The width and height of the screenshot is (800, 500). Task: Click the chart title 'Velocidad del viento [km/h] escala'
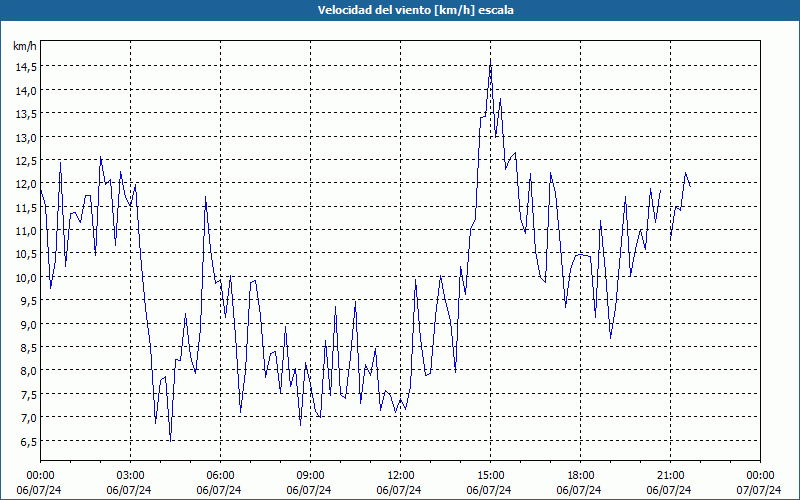415,10
